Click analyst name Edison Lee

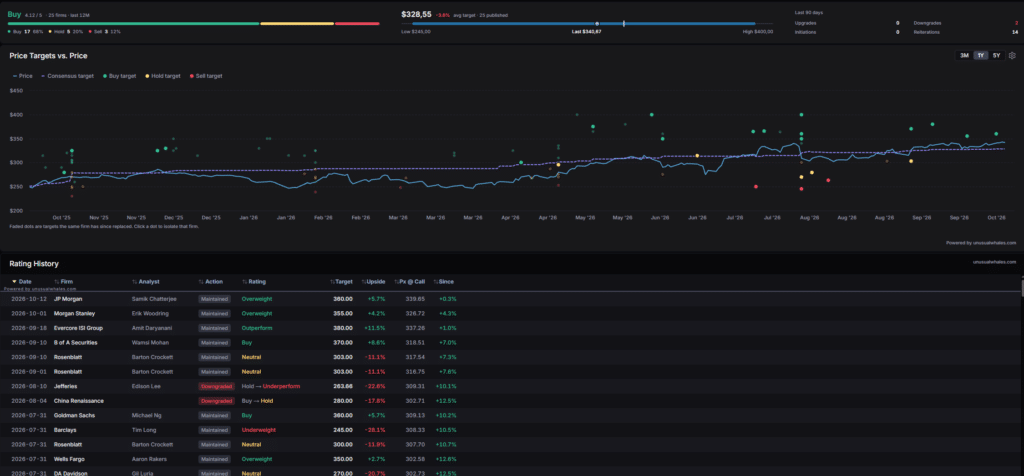click(x=144, y=387)
